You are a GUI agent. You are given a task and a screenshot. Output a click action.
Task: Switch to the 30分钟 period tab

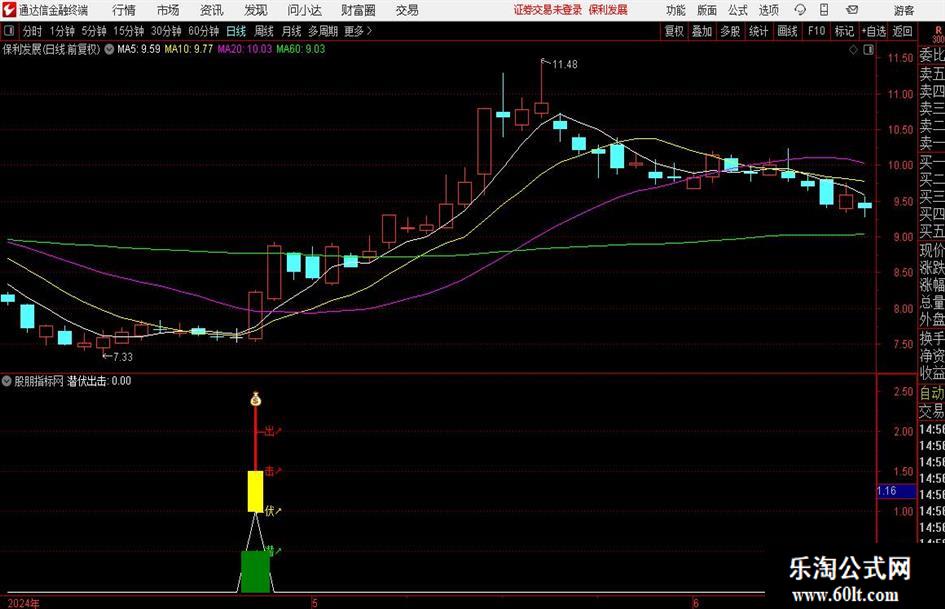(166, 31)
